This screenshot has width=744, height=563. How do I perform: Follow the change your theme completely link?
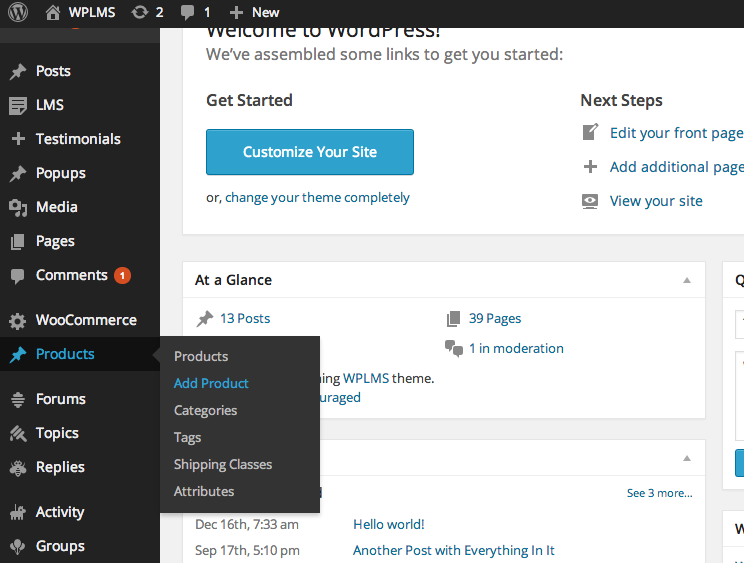tap(317, 197)
